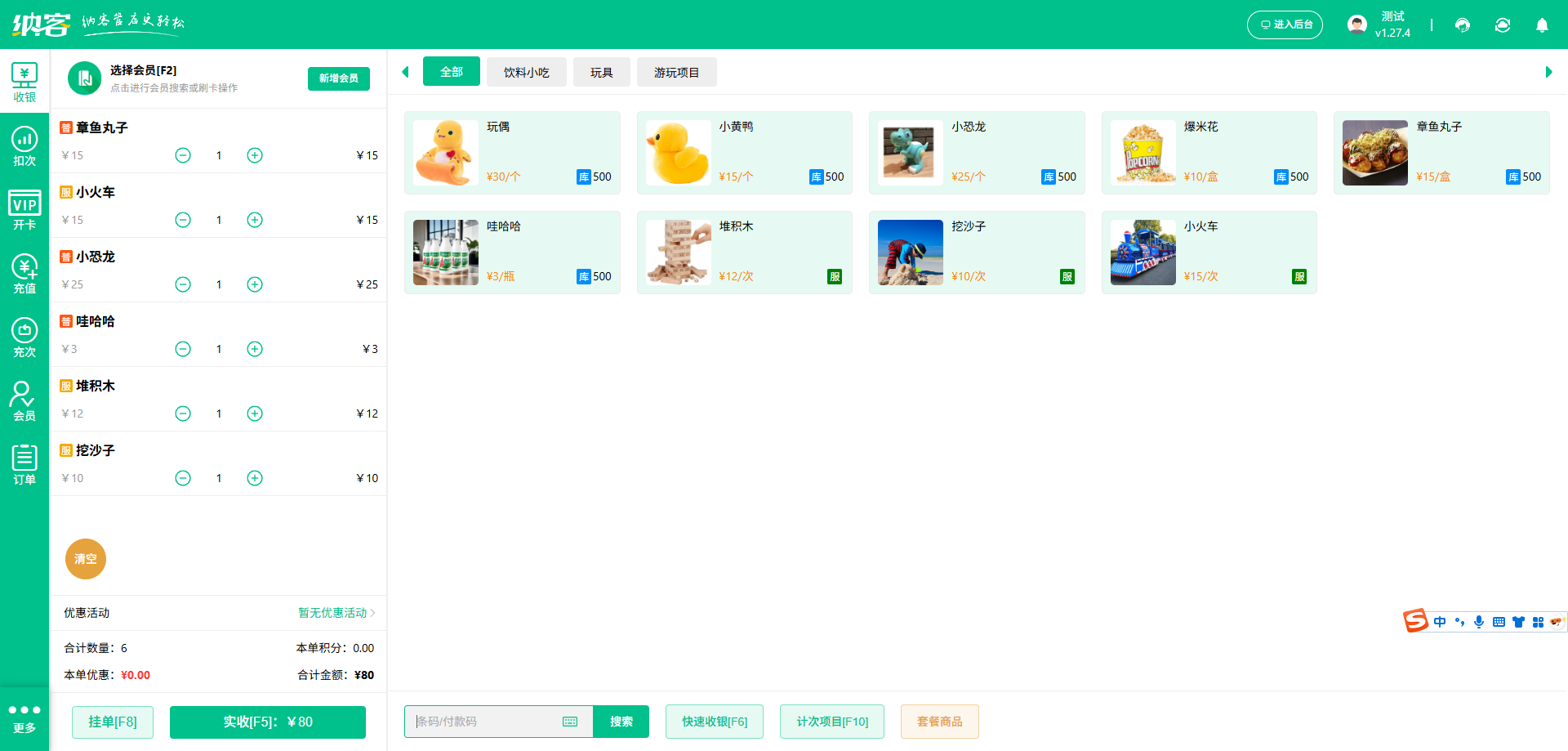1568x751 pixels.
Task: Switch to the 玩具 category tab
Action: point(601,72)
